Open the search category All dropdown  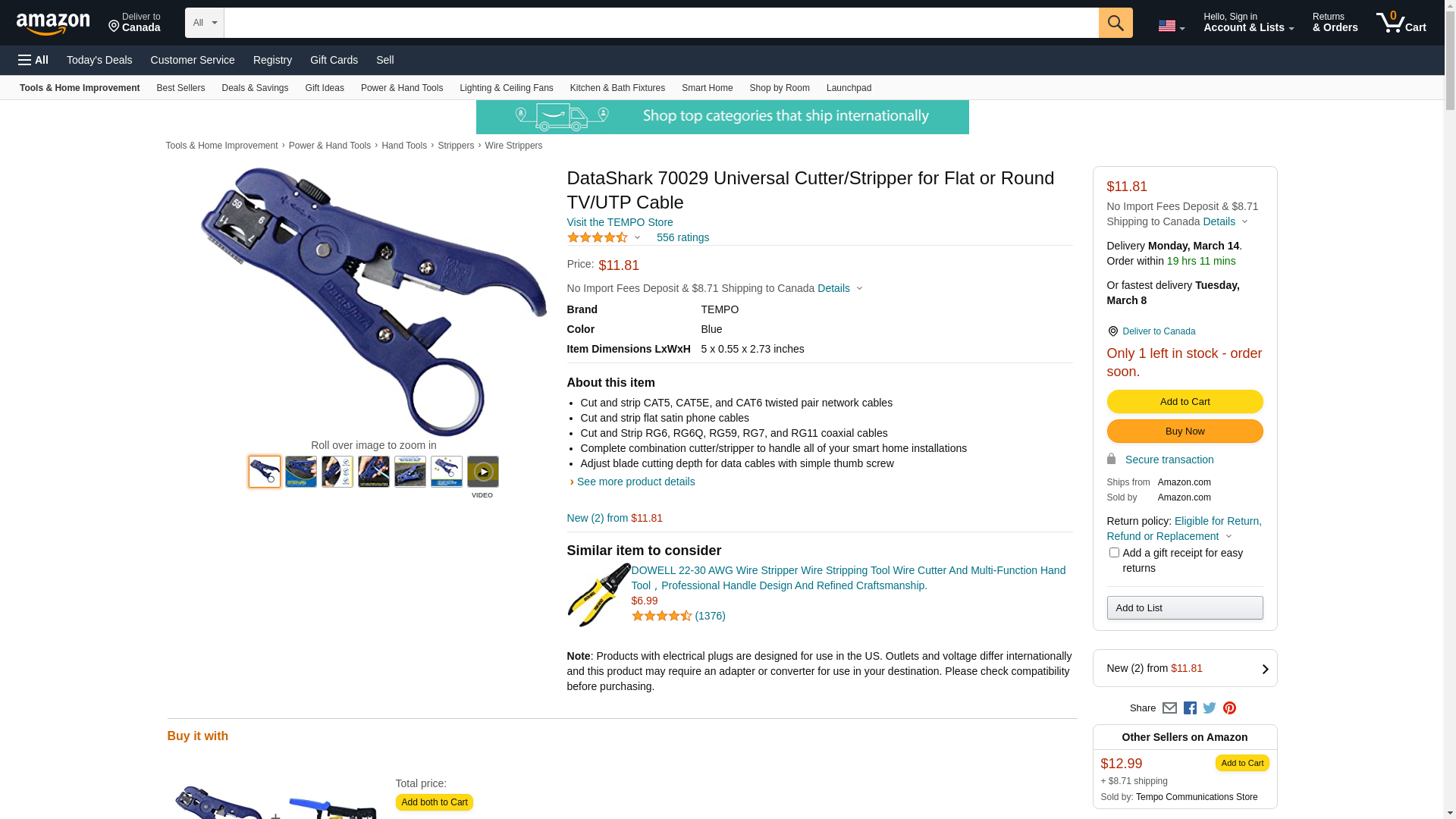204,23
